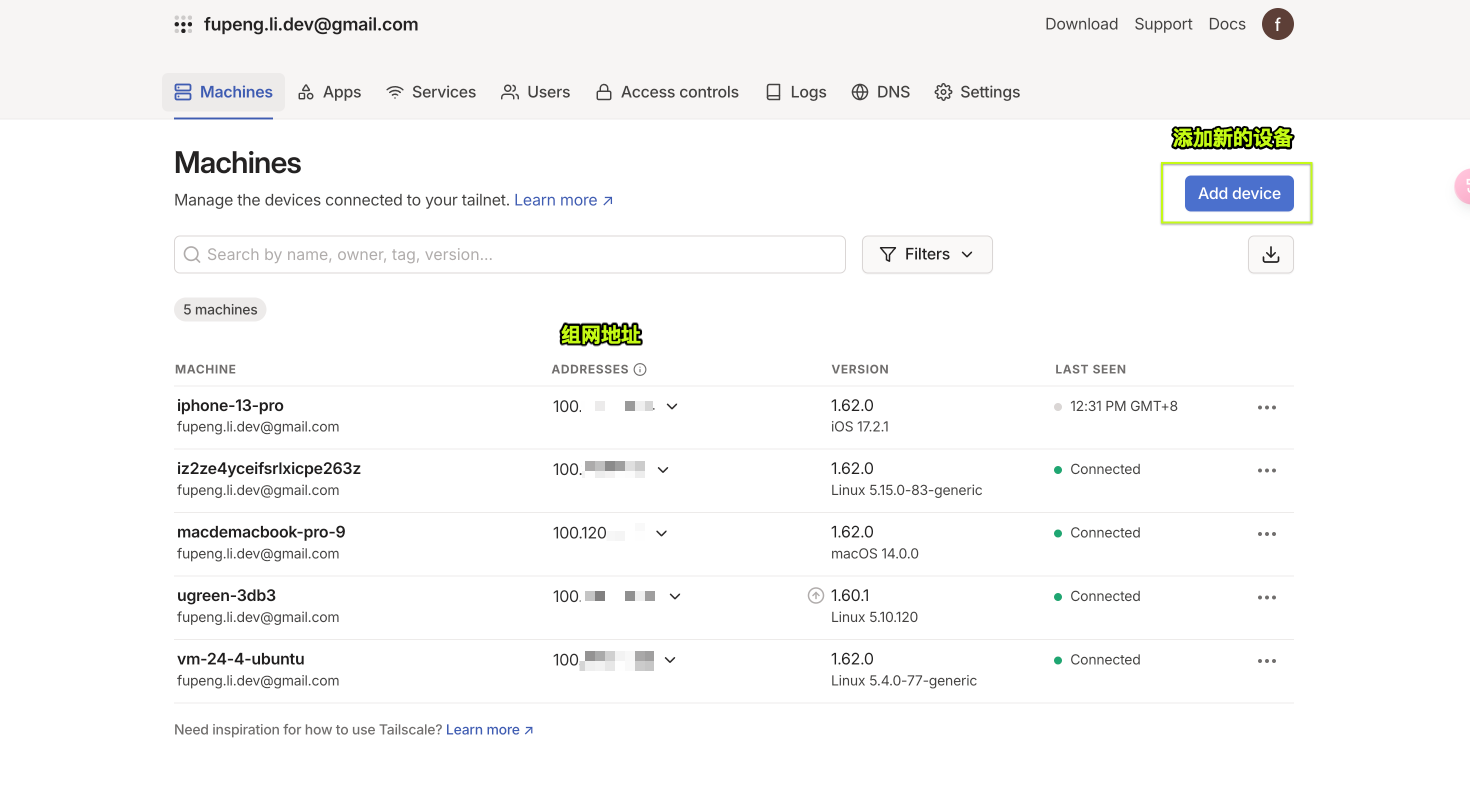1470x801 pixels.
Task: Open the Apps tab
Action: (x=329, y=92)
